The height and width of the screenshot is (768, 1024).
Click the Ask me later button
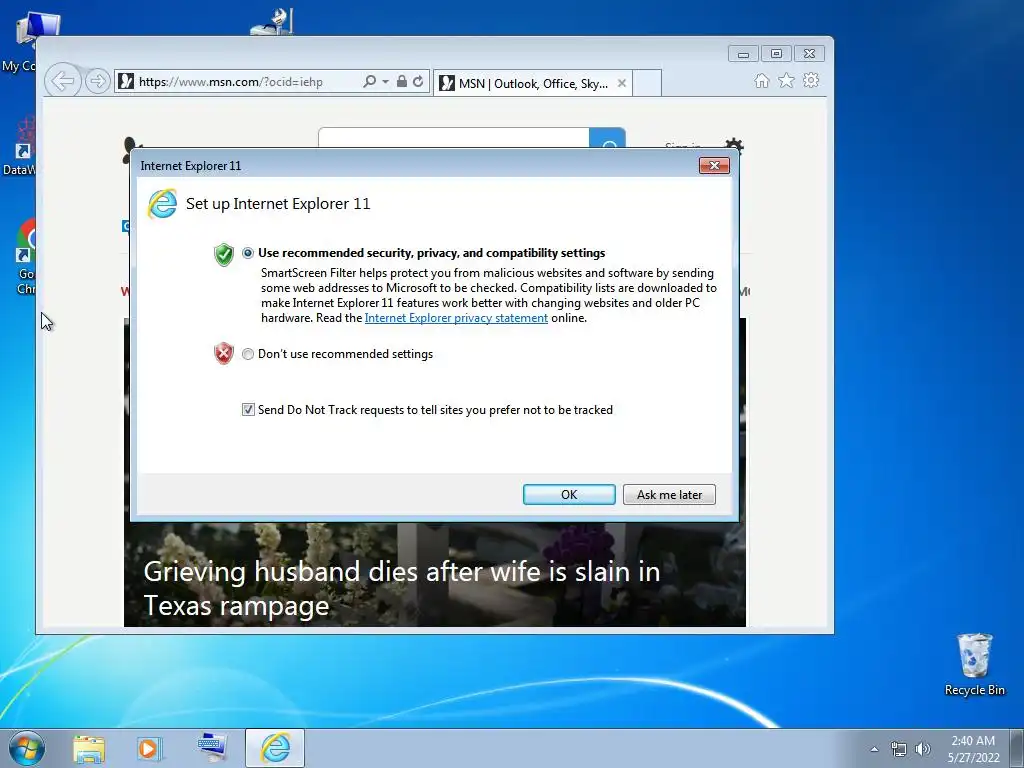669,494
